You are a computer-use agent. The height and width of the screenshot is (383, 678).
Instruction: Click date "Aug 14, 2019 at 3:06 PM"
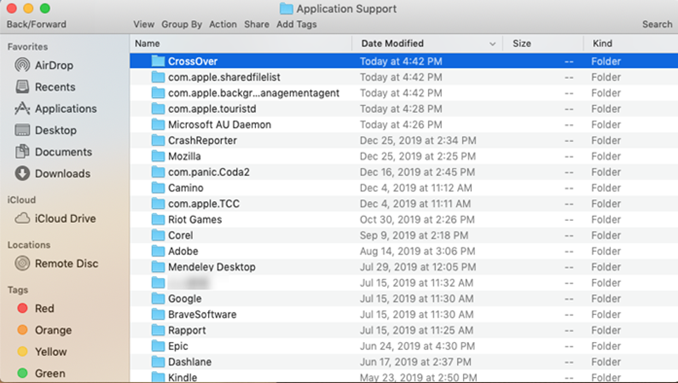[417, 251]
